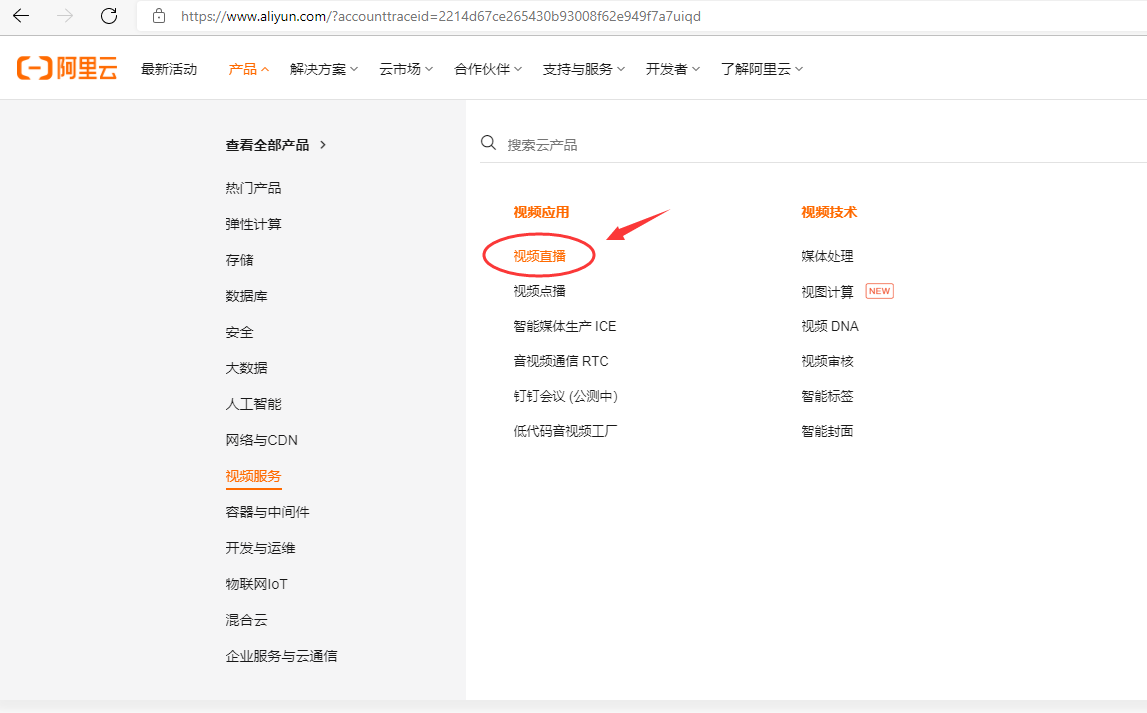Screen dimensions: 1147x713
Task: Open 视频直播 product link
Action: tap(540, 256)
